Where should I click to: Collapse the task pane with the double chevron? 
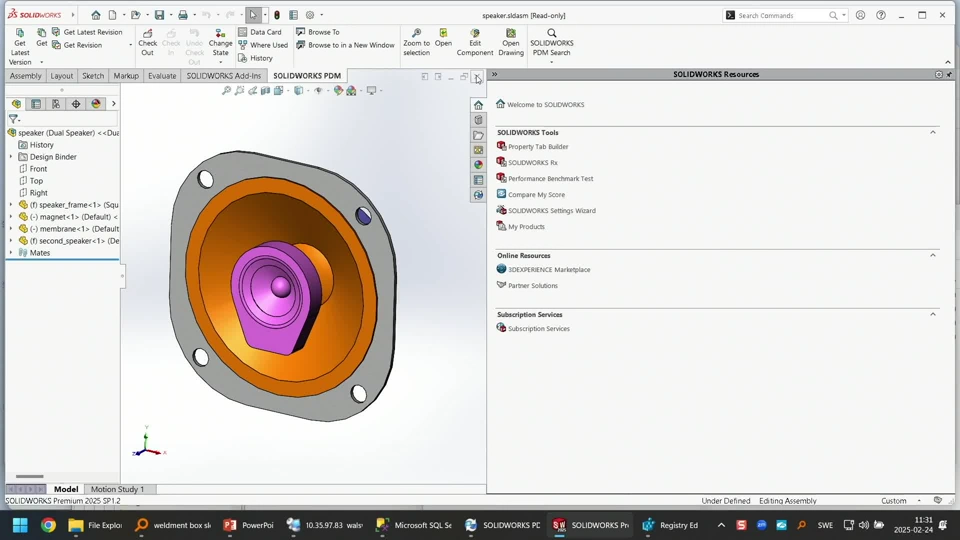(x=494, y=74)
